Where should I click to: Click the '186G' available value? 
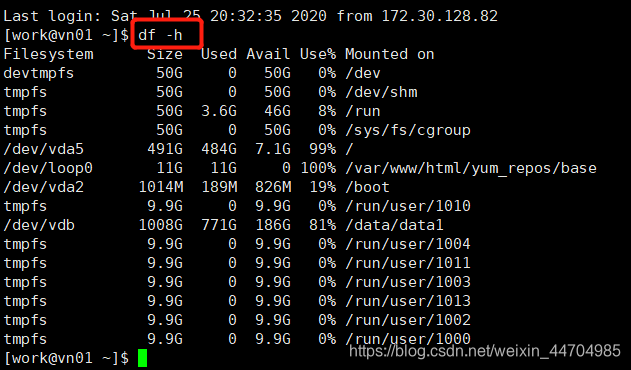(273, 225)
